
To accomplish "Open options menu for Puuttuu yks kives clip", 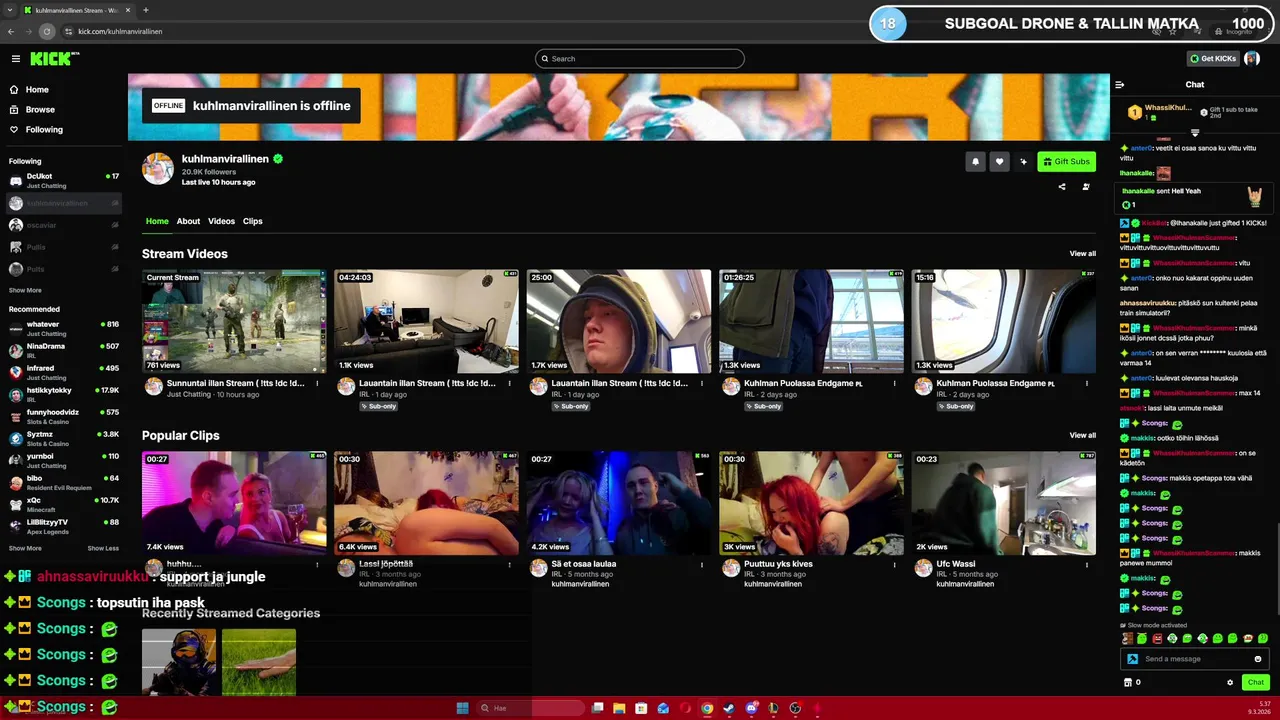I will (895, 564).
